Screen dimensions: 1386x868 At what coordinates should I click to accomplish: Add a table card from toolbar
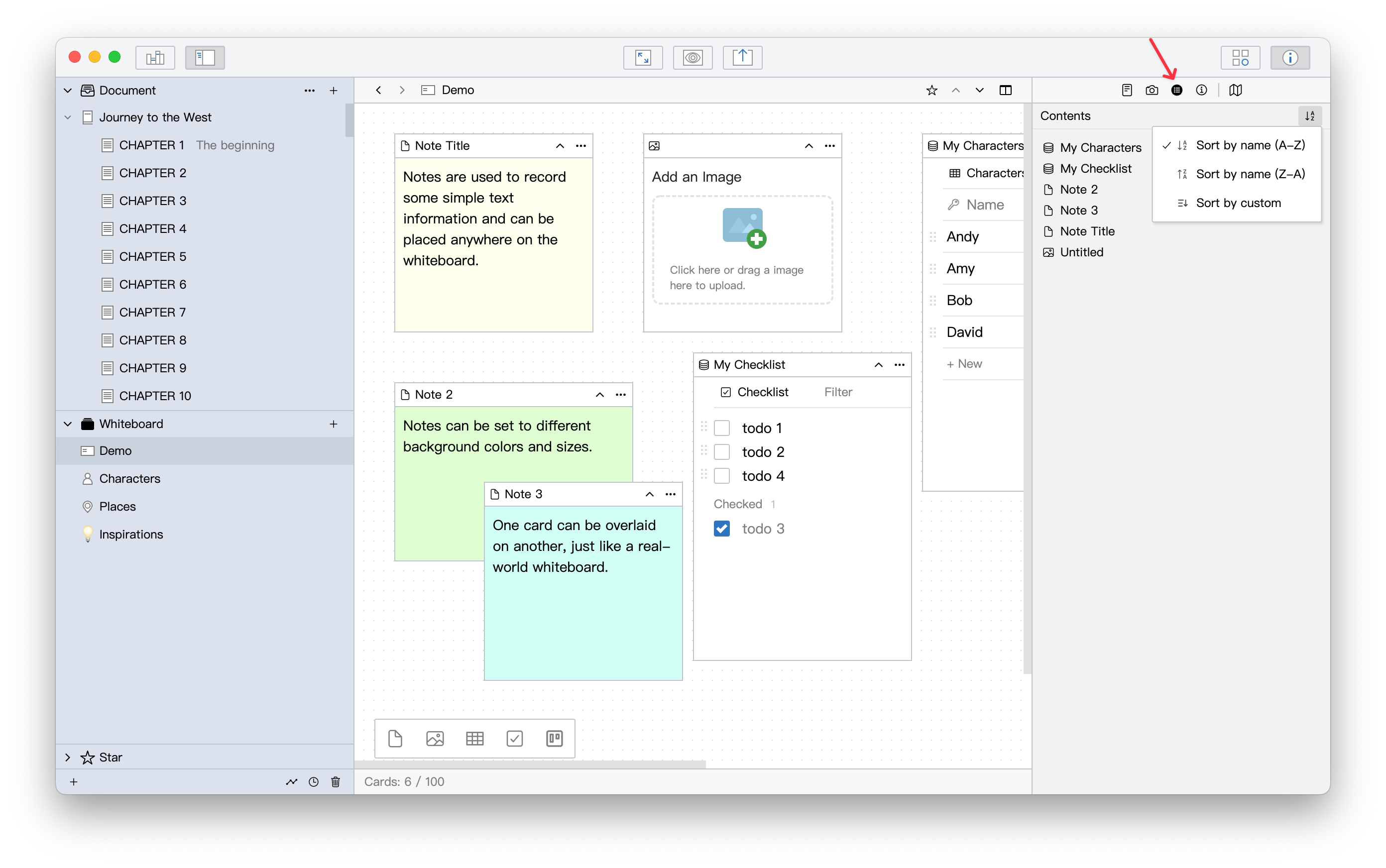coord(475,738)
